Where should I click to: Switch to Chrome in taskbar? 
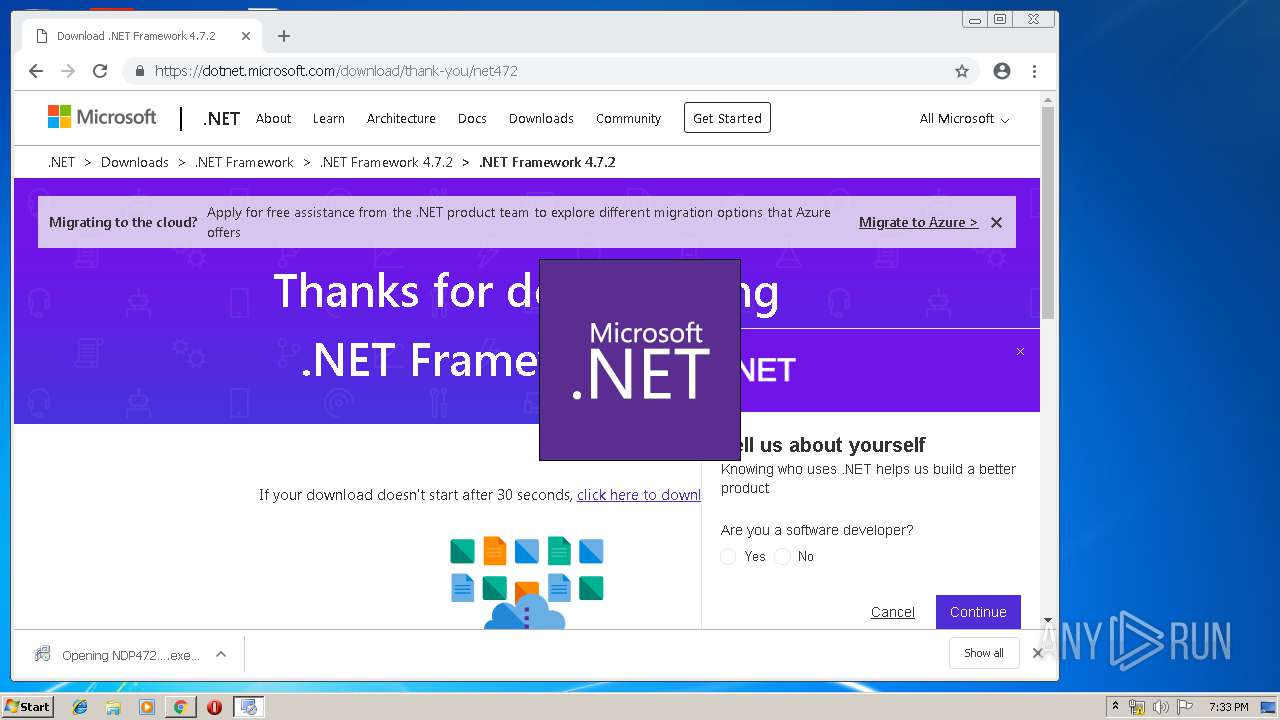point(180,707)
